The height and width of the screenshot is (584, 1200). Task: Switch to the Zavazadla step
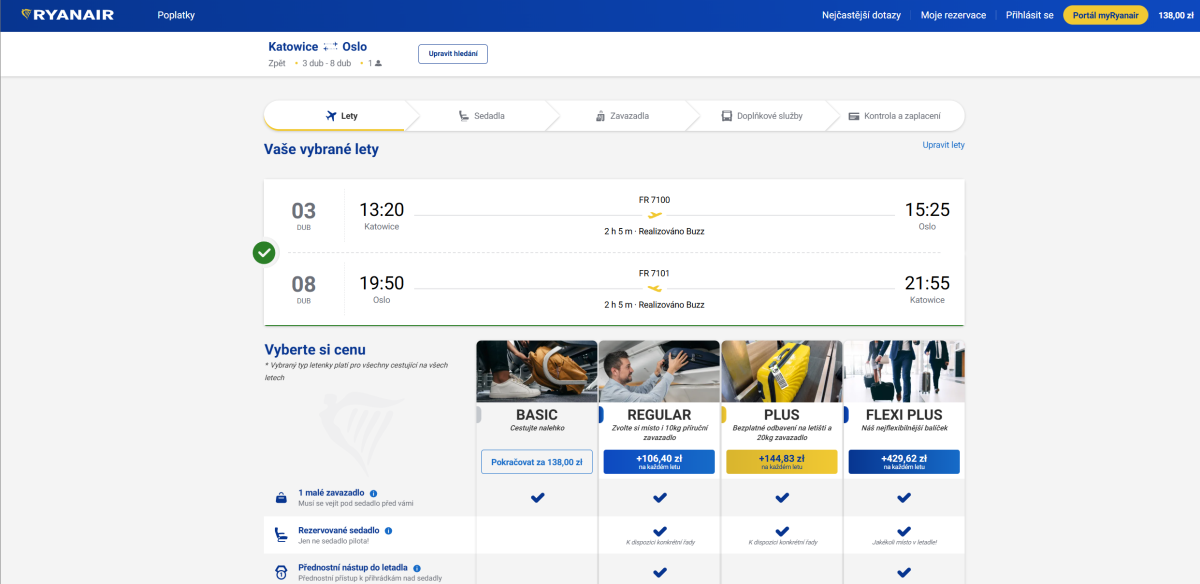pos(621,116)
